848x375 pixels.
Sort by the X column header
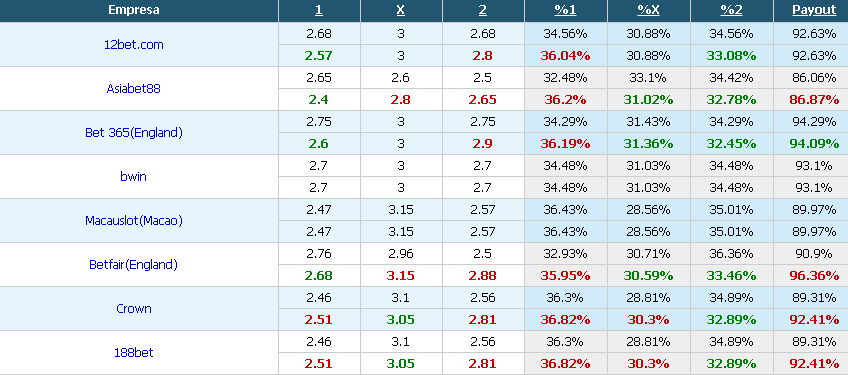401,10
